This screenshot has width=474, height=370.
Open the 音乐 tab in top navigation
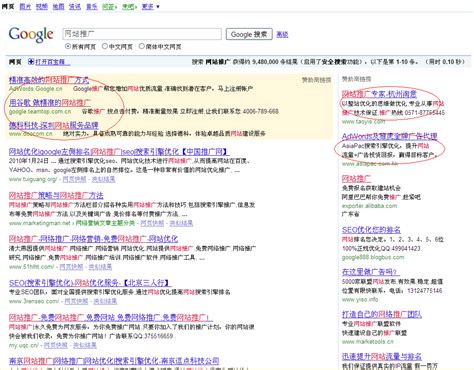[92, 6]
